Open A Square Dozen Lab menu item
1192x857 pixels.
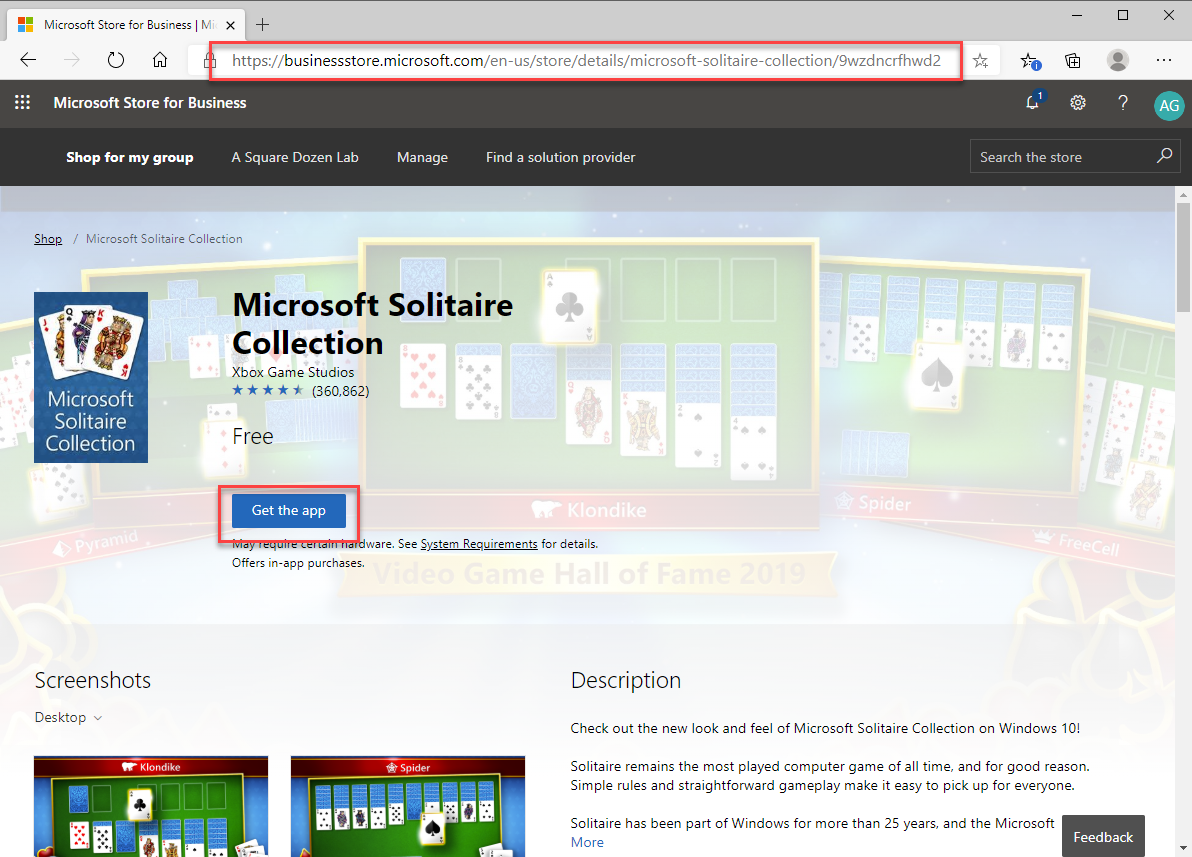[x=295, y=157]
